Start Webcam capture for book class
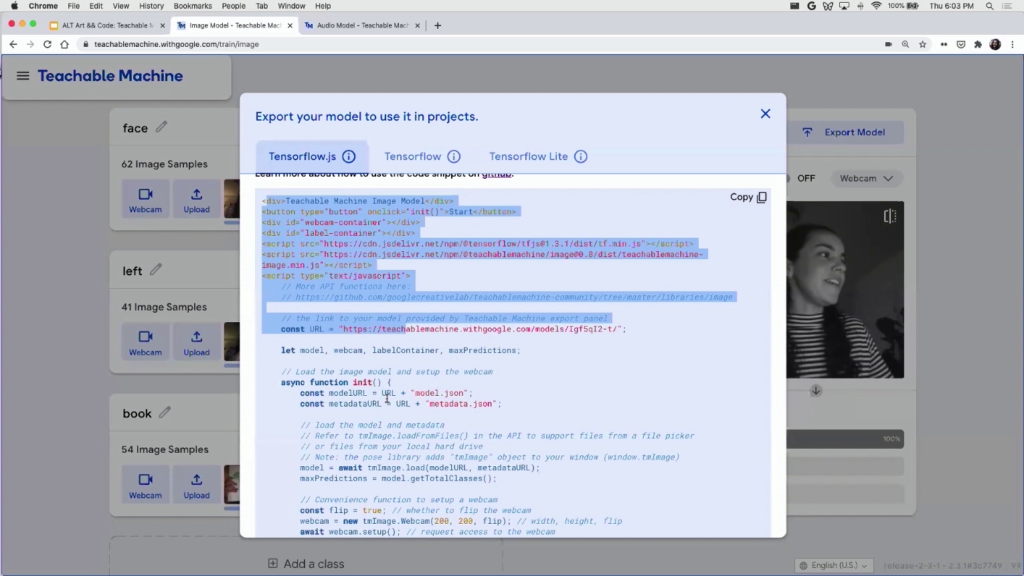Screen dimensions: 1024x576 pos(145,486)
